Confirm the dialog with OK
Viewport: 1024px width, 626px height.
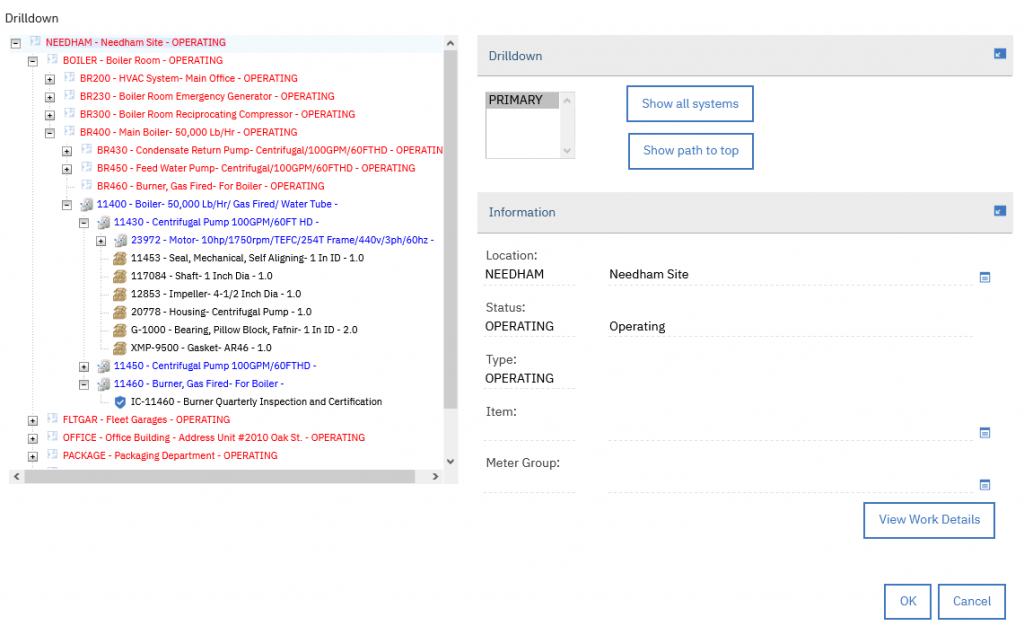(x=907, y=601)
